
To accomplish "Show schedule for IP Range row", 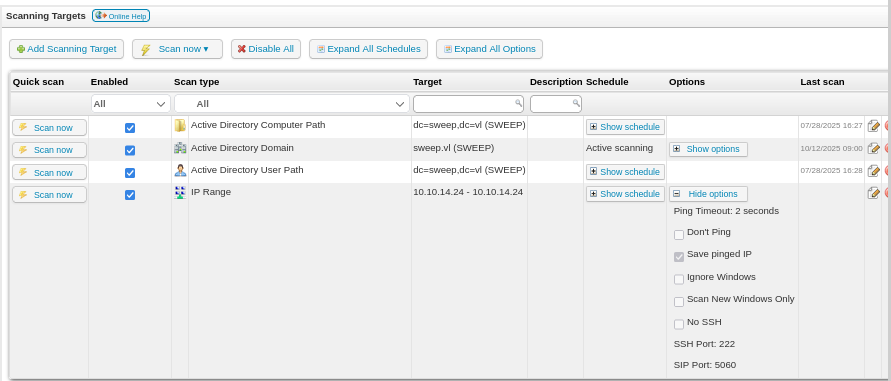I will (x=625, y=194).
